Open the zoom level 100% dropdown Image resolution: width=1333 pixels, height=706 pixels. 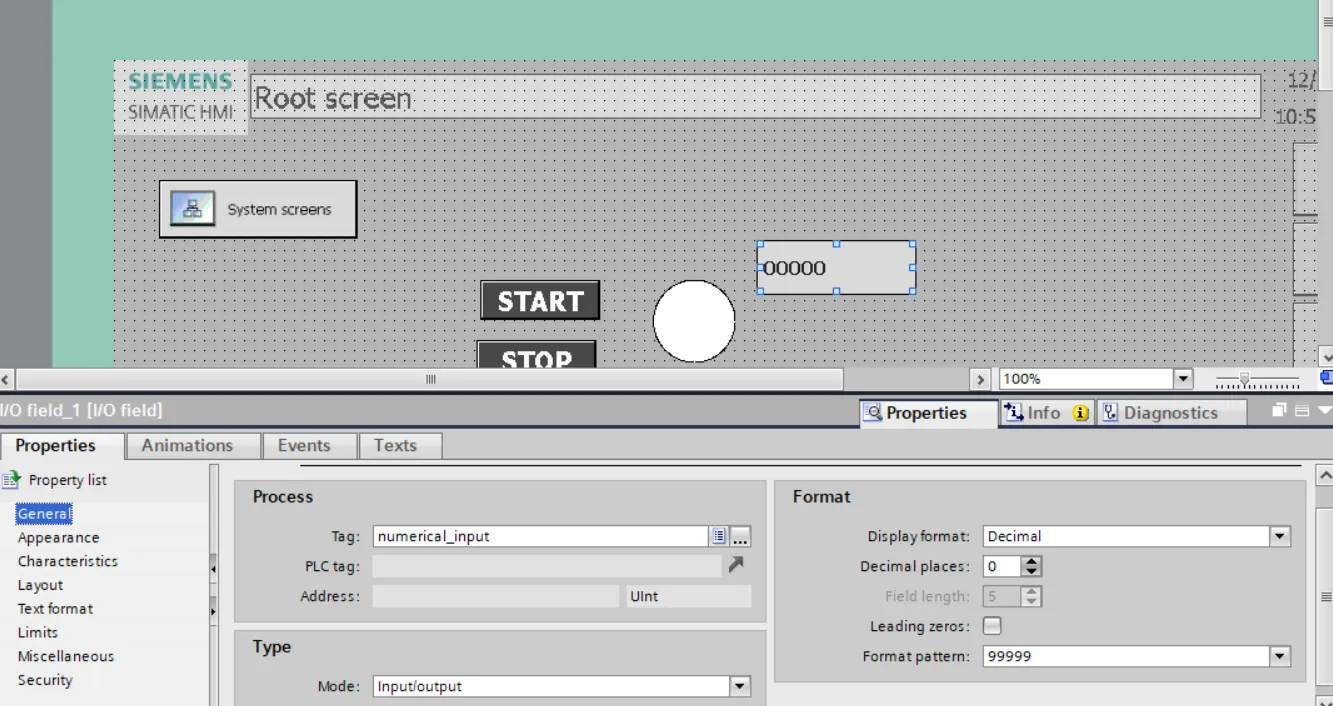1184,379
